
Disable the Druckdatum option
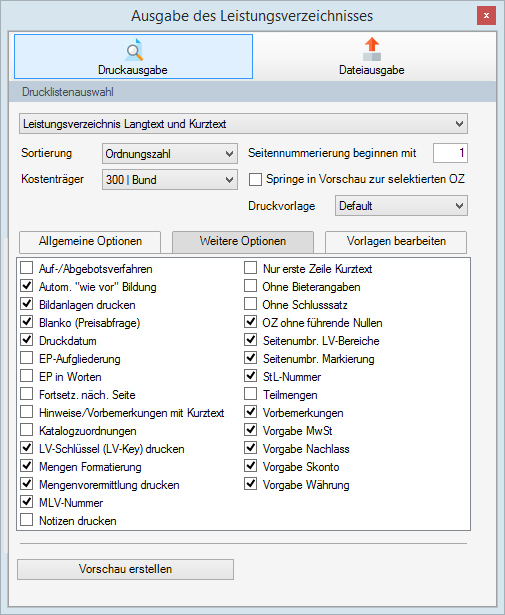coord(27,340)
